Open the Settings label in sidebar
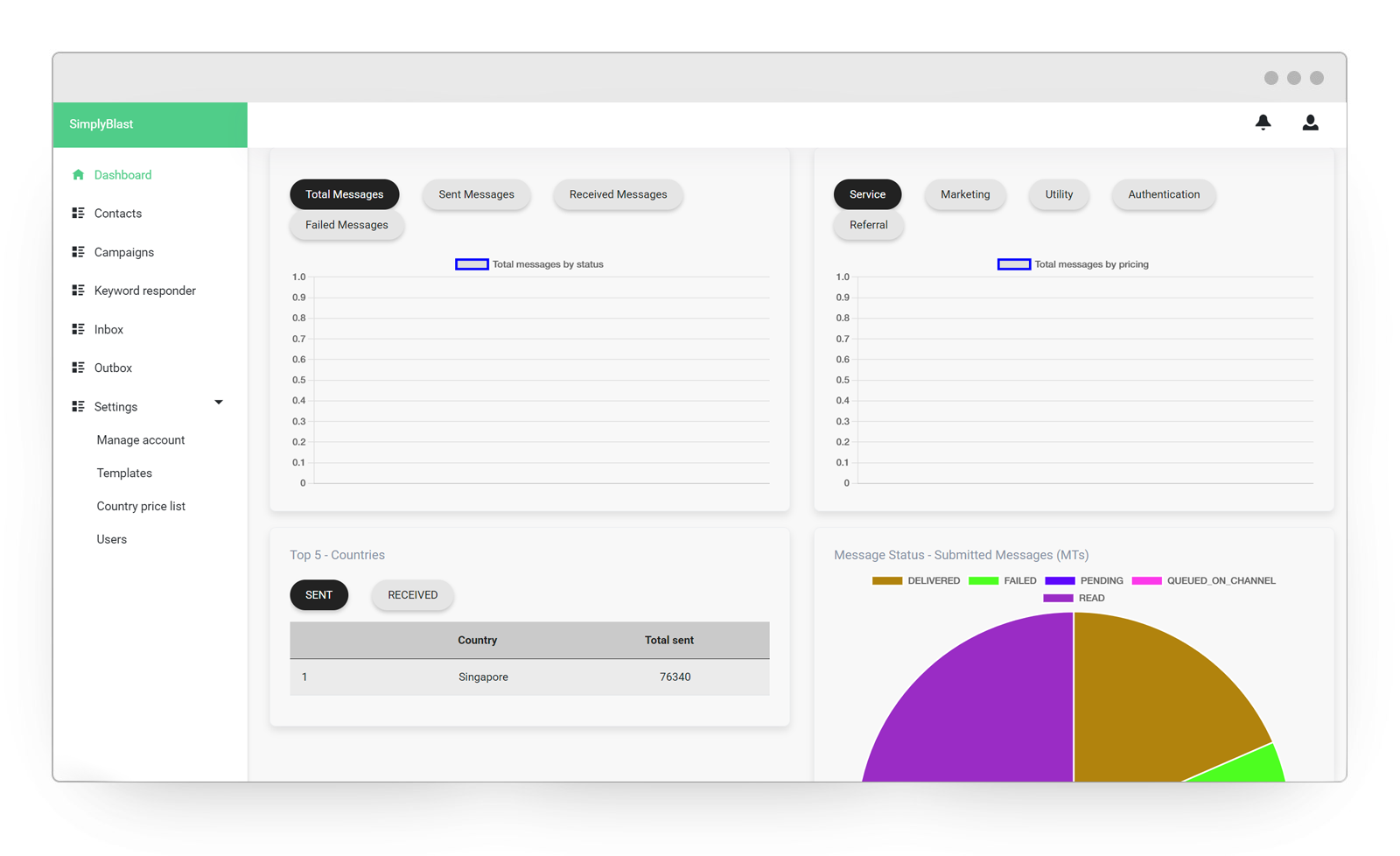 point(115,407)
